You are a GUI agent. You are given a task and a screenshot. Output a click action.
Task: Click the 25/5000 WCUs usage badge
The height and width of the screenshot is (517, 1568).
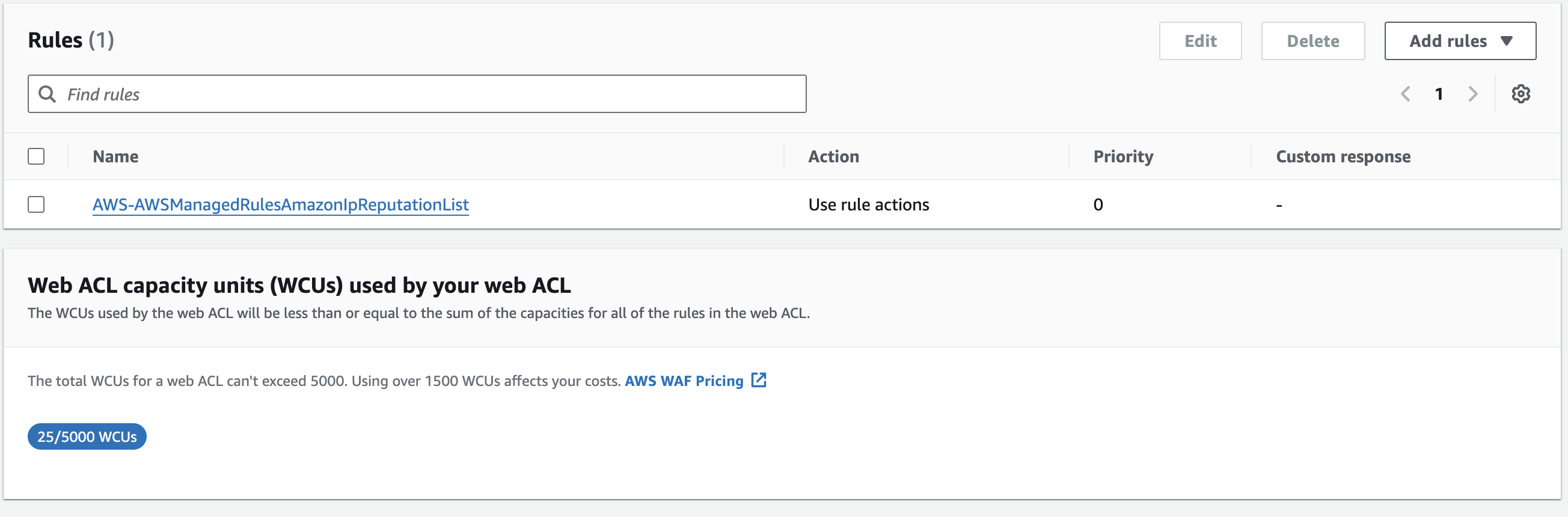(x=87, y=436)
